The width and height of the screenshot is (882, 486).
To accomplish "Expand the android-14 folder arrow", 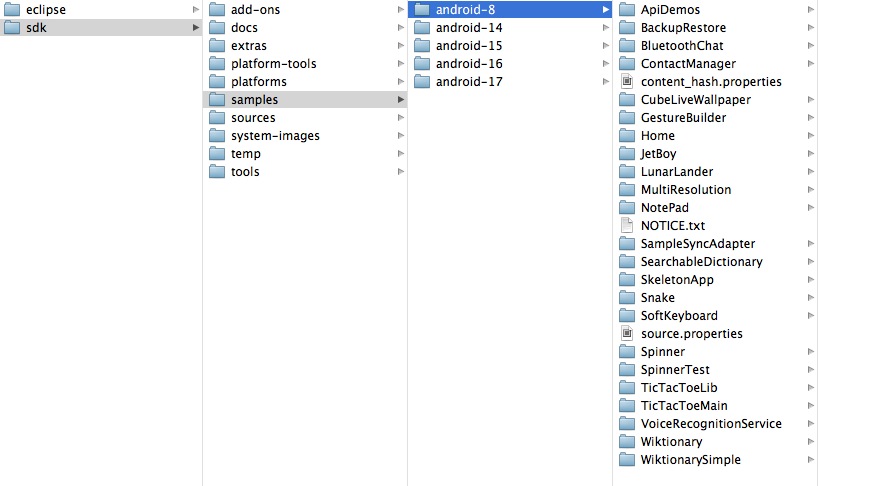I will pos(606,28).
